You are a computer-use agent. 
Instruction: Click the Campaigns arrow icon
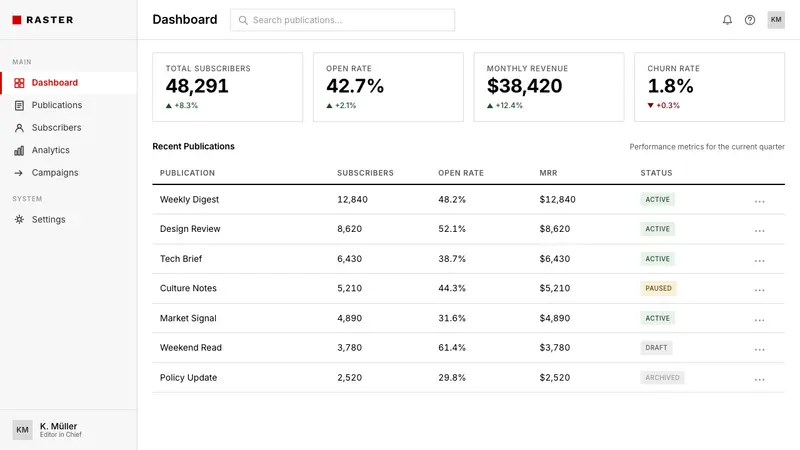[x=19, y=173]
